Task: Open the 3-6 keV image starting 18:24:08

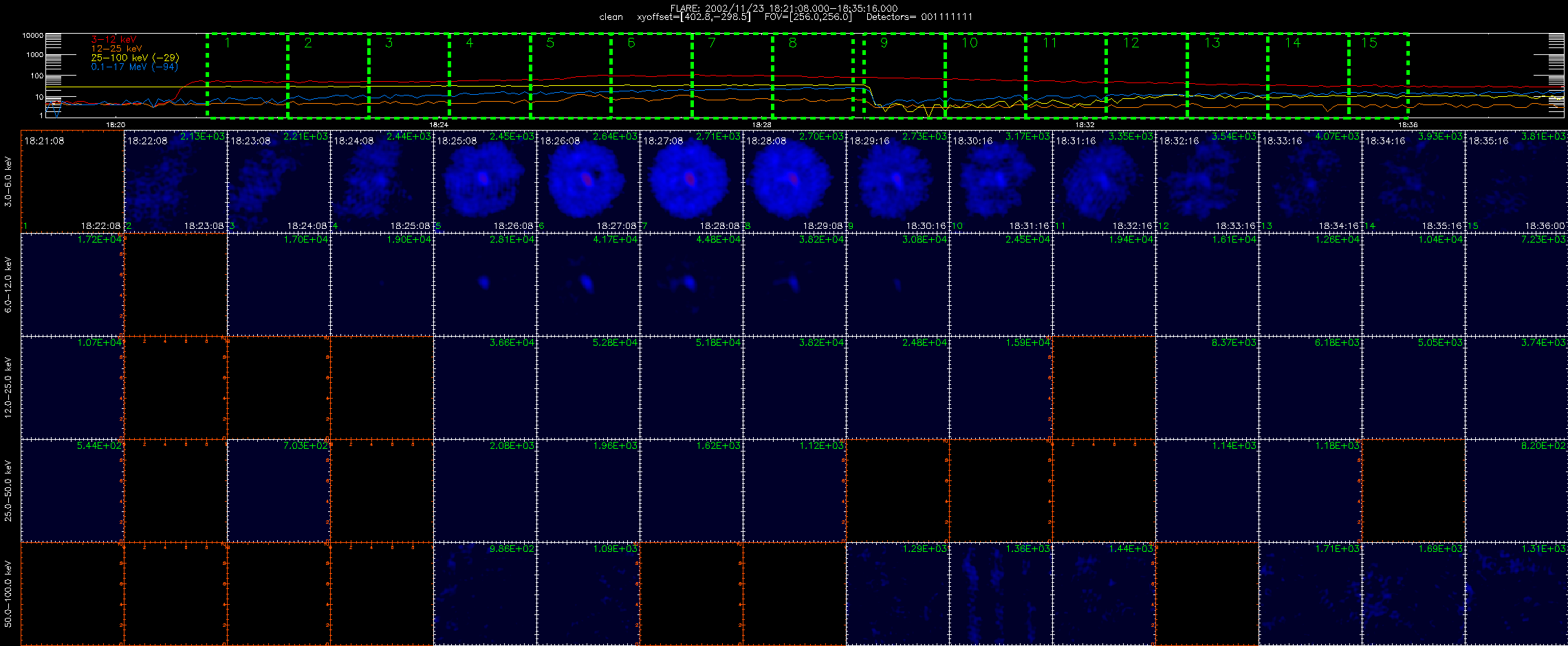Action: click(x=382, y=181)
